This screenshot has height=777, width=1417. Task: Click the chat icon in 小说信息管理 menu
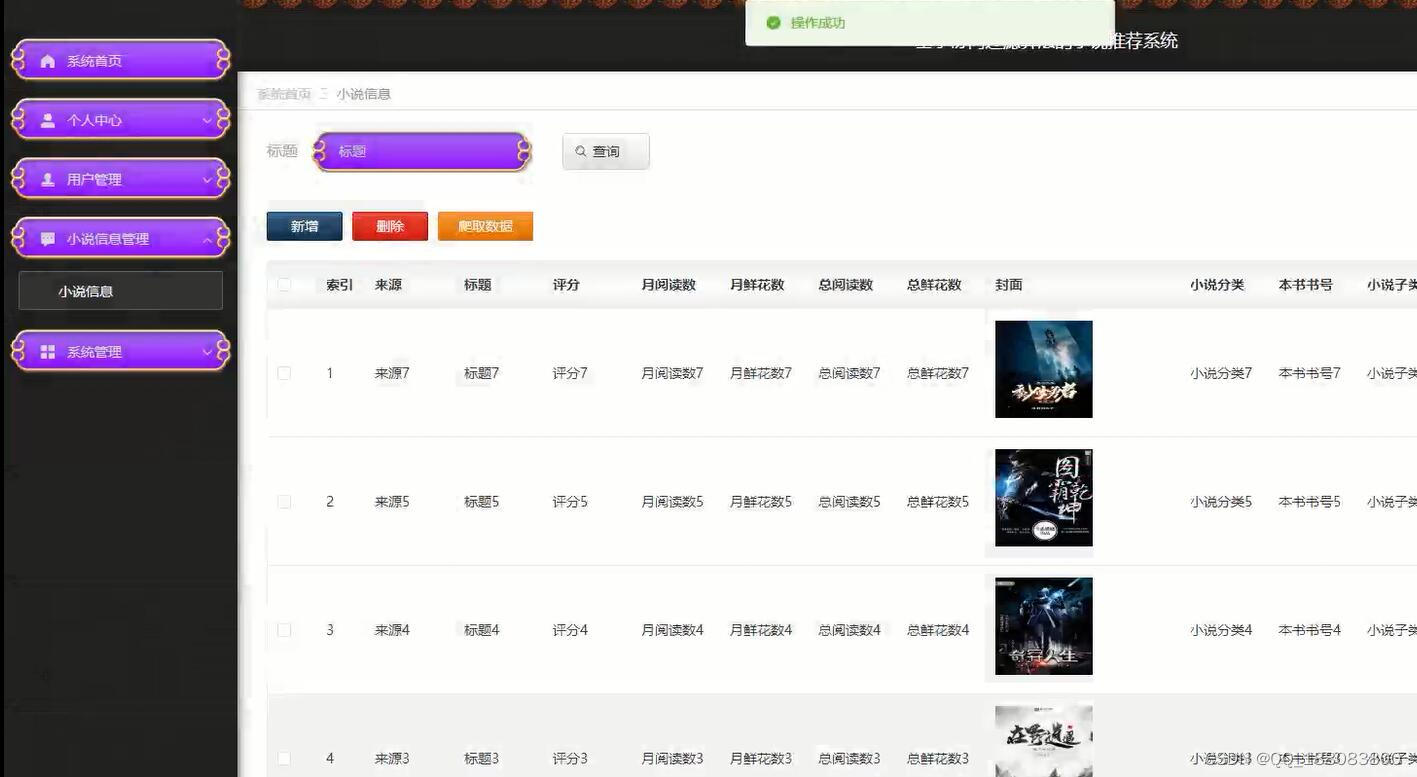pos(47,239)
